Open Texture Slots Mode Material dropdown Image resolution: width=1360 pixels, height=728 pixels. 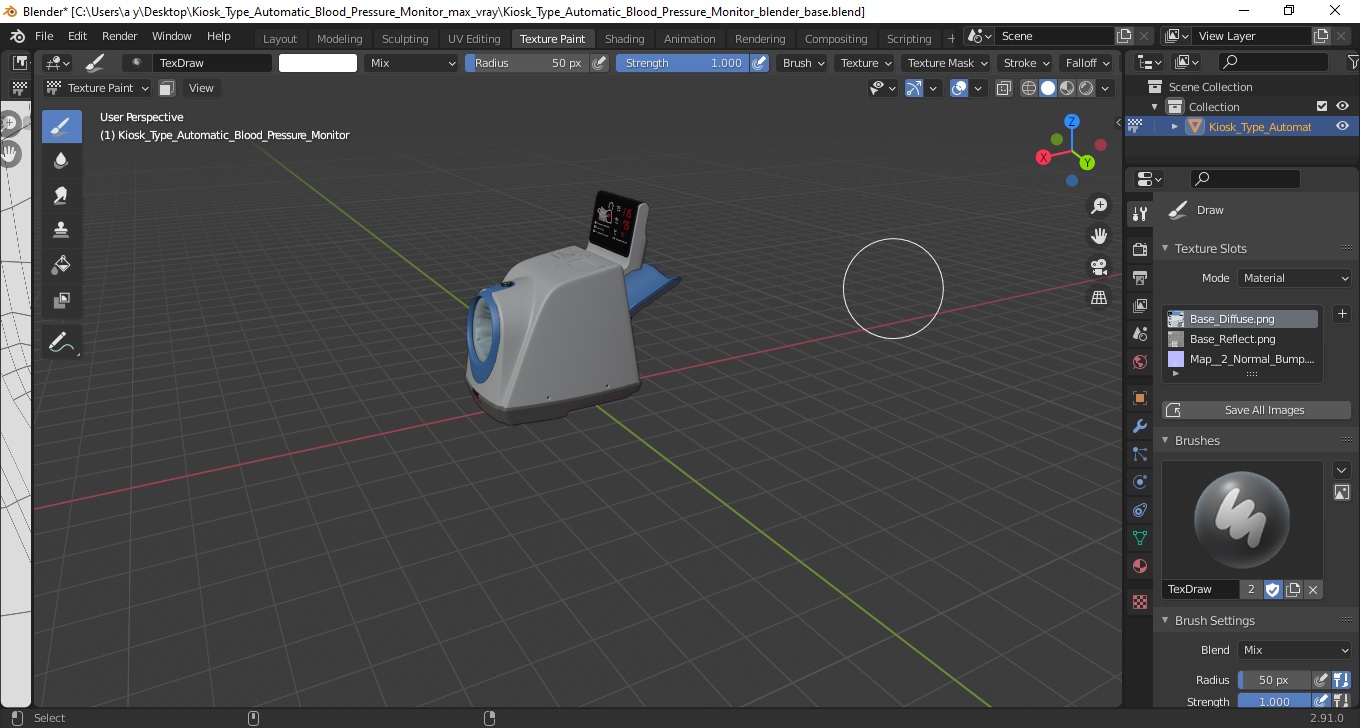(1295, 278)
